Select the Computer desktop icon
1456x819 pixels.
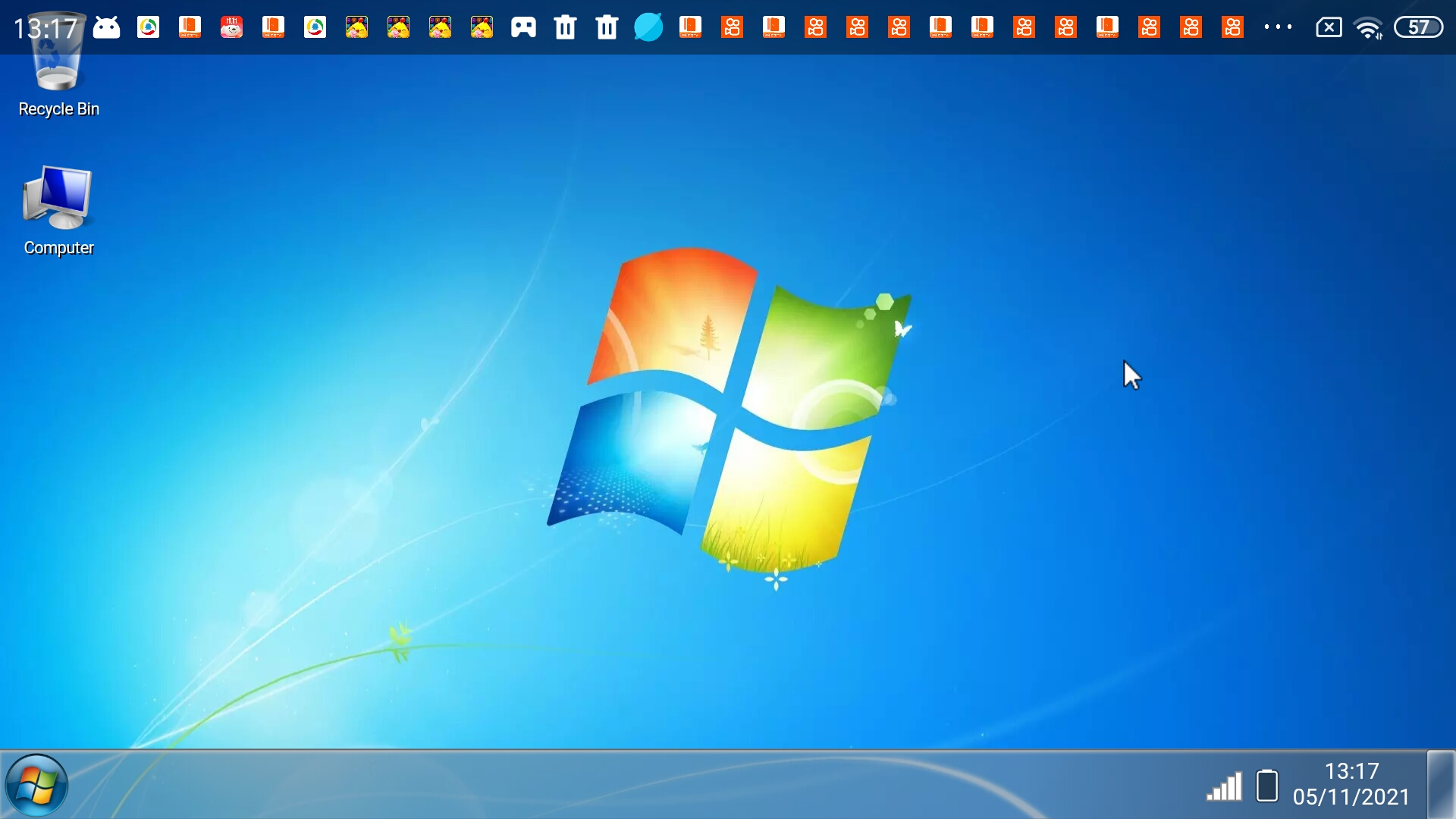58,197
